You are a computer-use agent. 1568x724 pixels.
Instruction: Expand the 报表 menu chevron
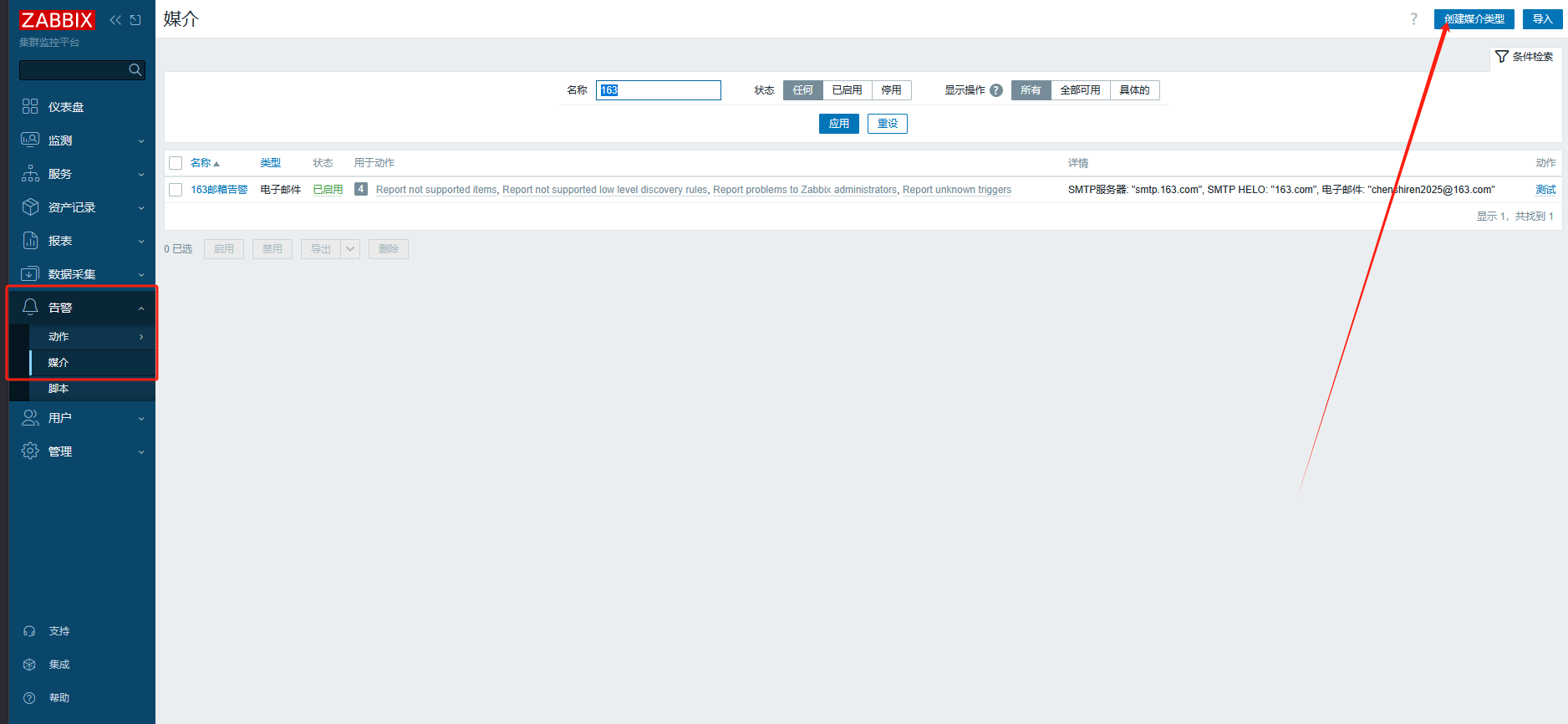point(141,242)
